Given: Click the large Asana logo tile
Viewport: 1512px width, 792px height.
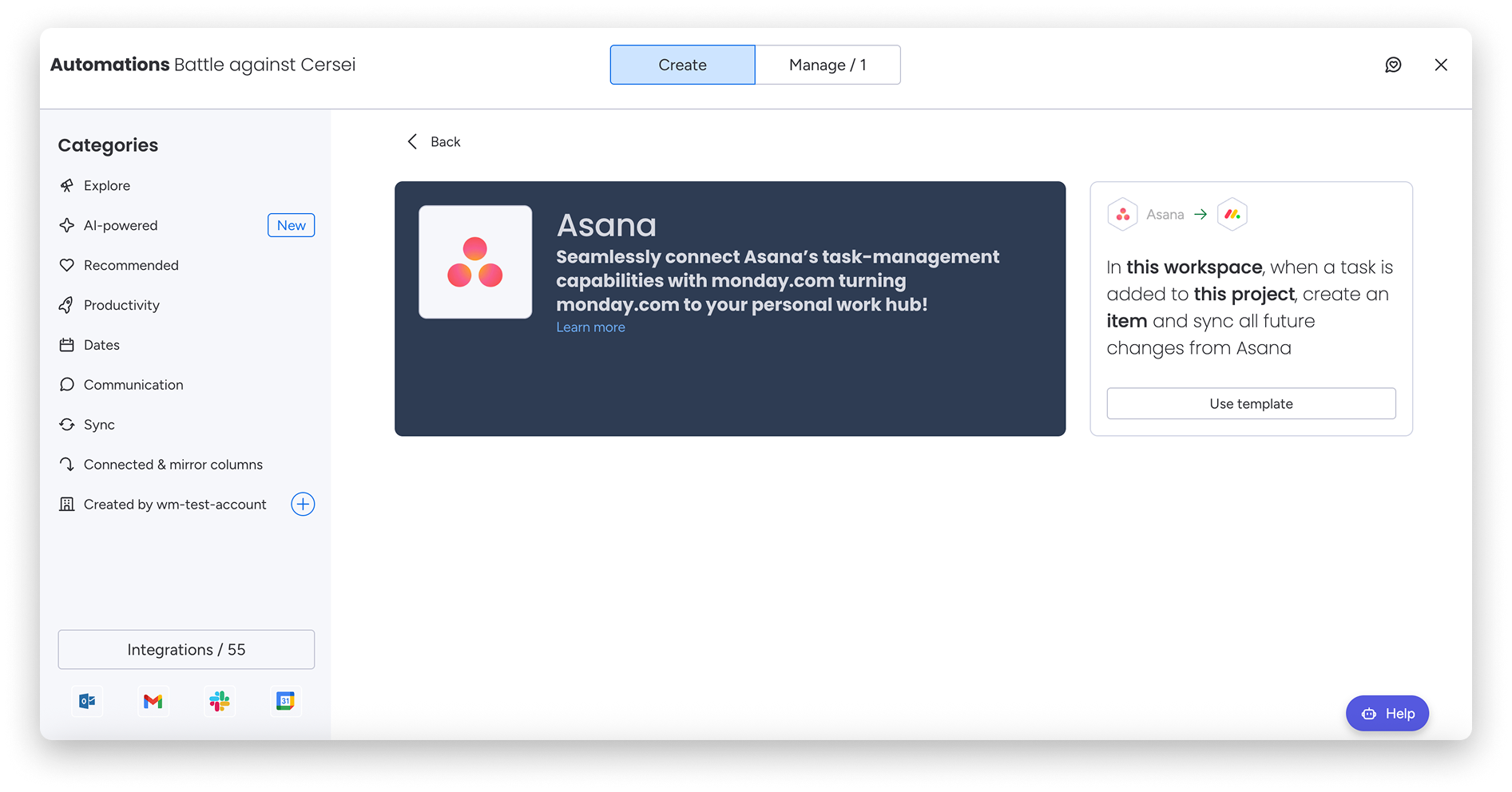Looking at the screenshot, I should (475, 262).
